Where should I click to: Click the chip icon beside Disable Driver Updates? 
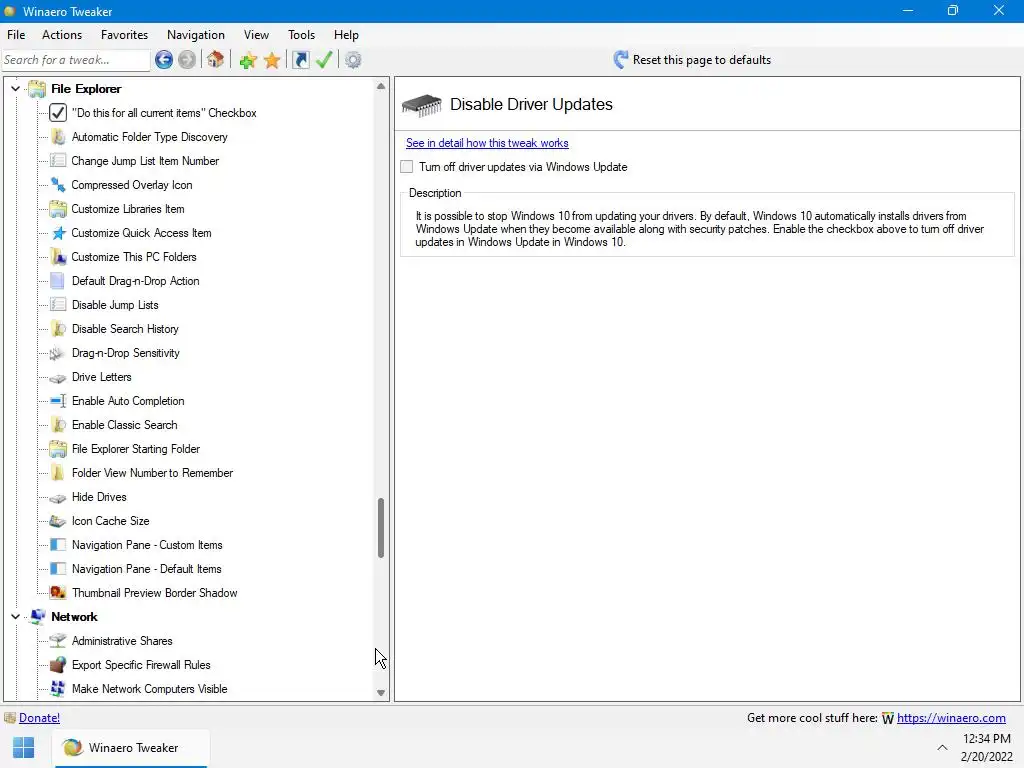tap(421, 104)
